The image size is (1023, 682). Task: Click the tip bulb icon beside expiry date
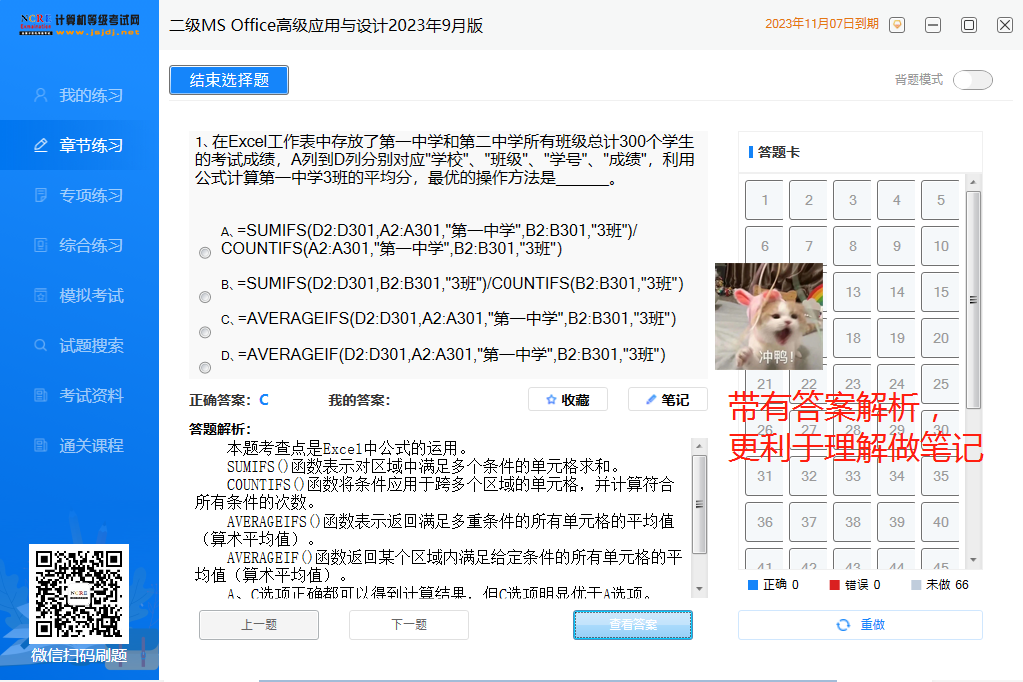897,25
